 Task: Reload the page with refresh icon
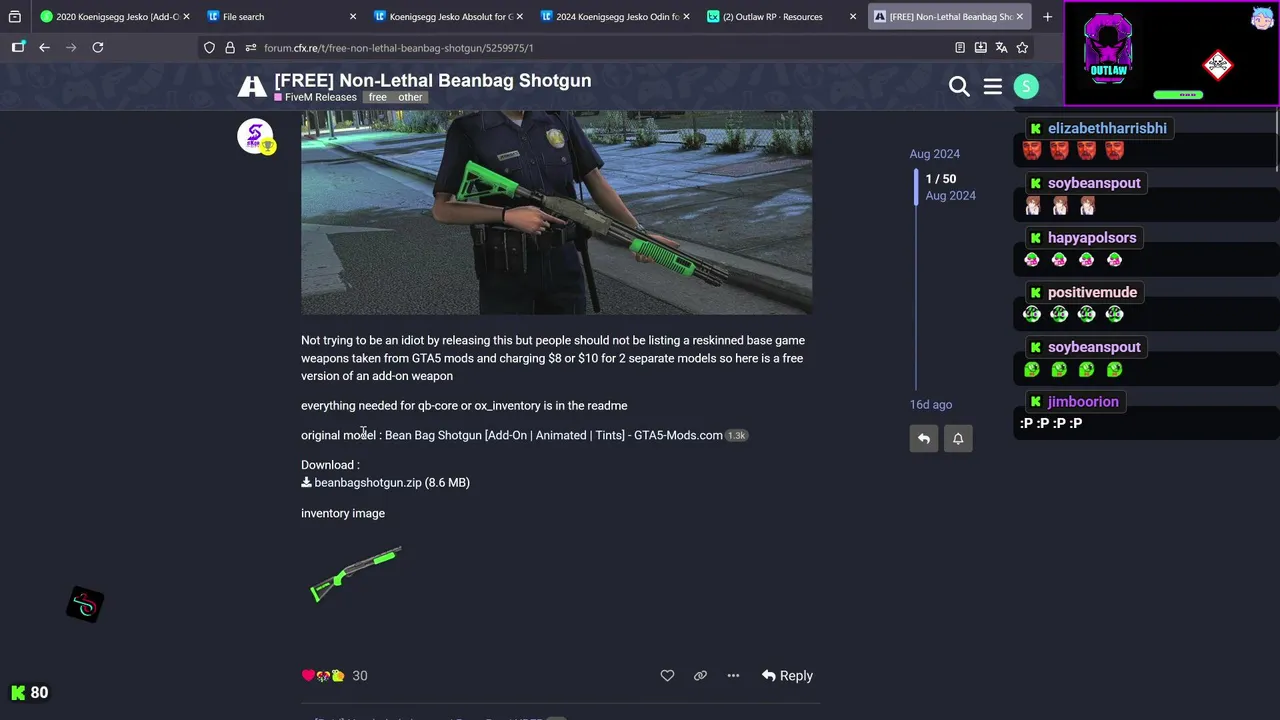click(98, 47)
